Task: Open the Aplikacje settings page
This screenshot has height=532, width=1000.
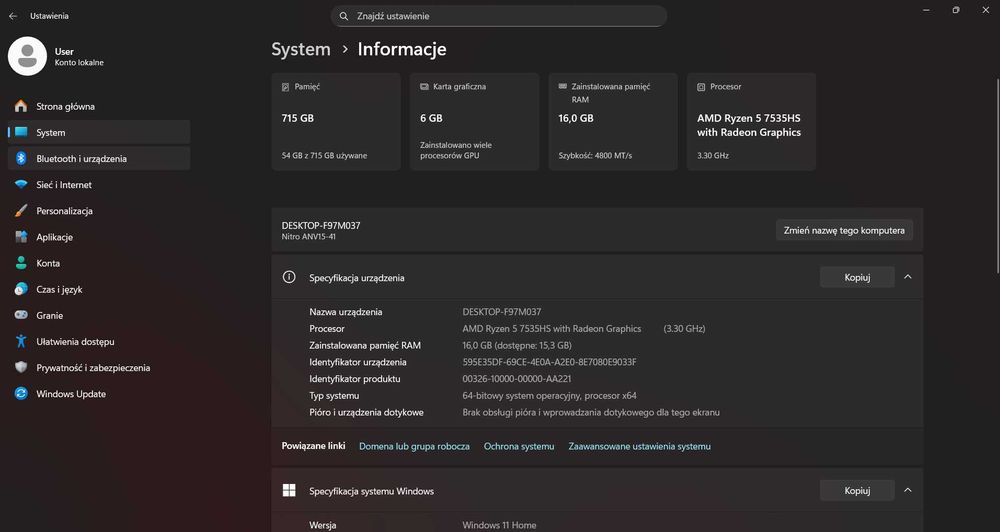Action: point(99,237)
